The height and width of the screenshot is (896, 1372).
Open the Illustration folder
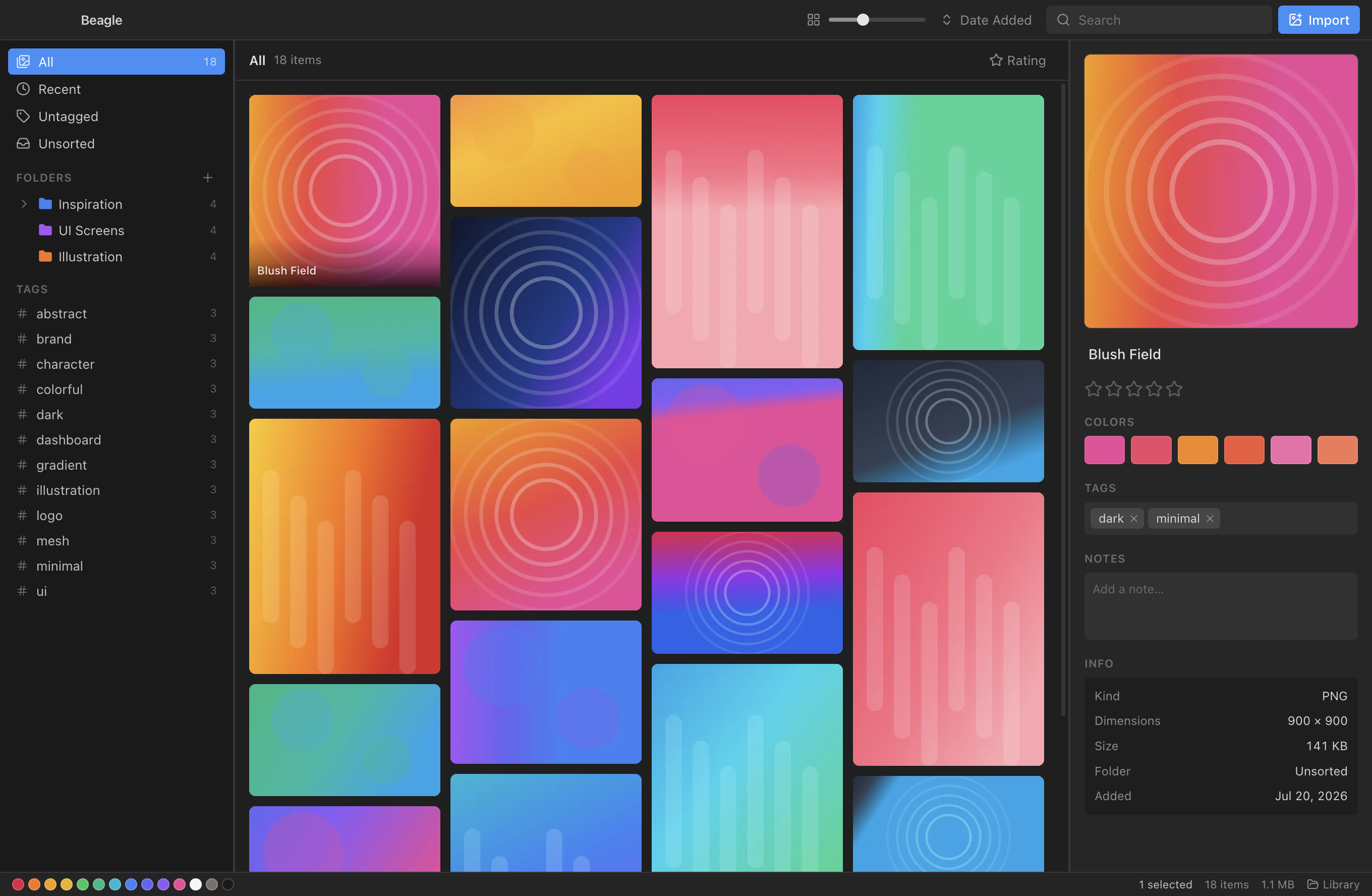[x=117, y=257]
